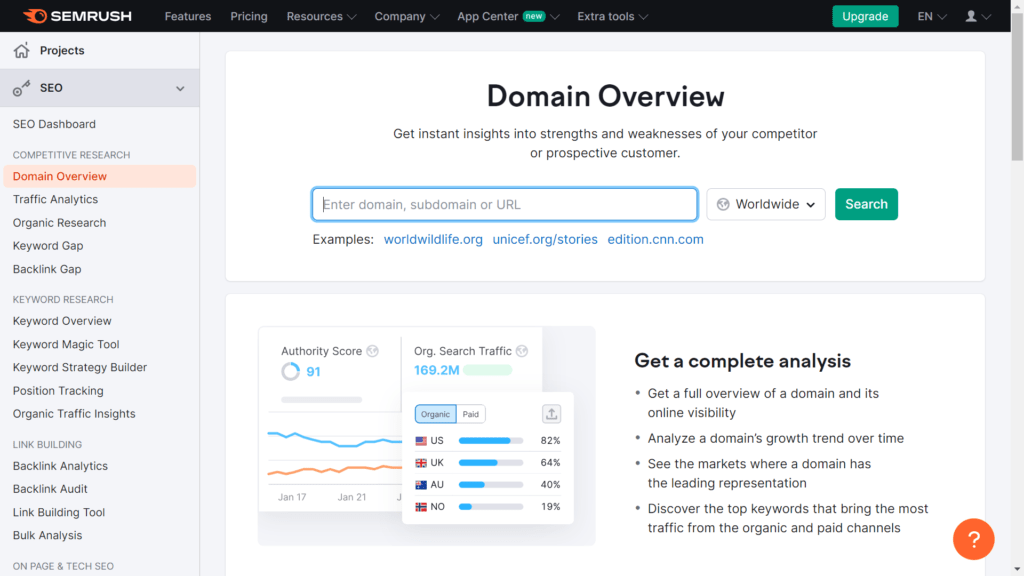Image resolution: width=1024 pixels, height=576 pixels.
Task: Select Domain Overview in sidebar
Action: pos(99,176)
